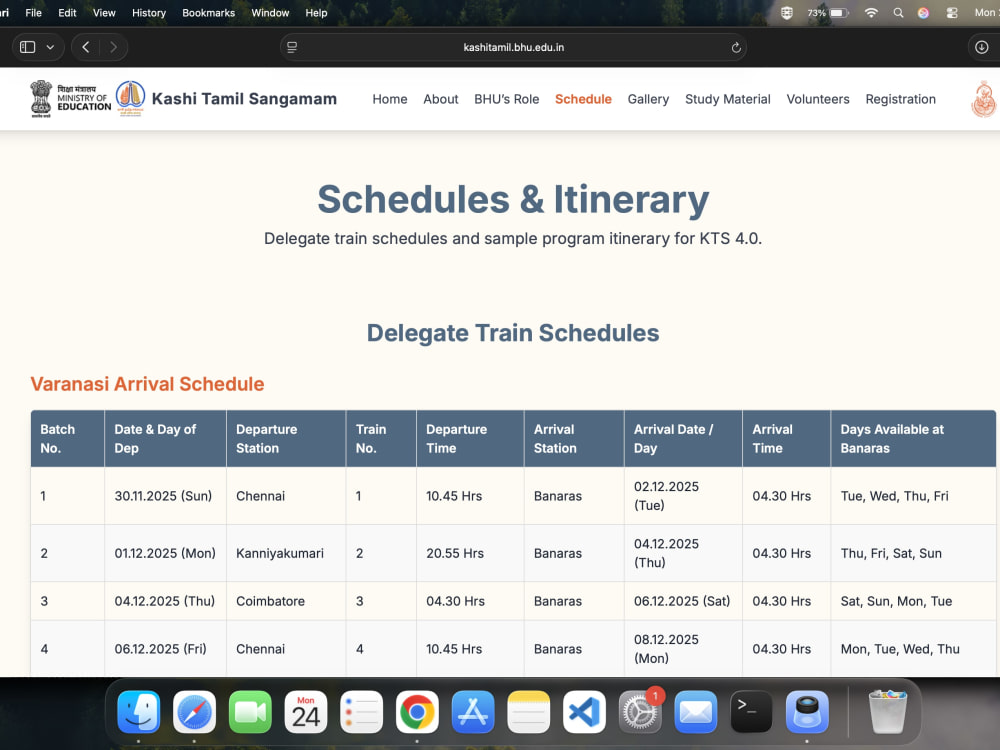1000x750 pixels.
Task: Open Google Chrome from the dock
Action: (417, 712)
